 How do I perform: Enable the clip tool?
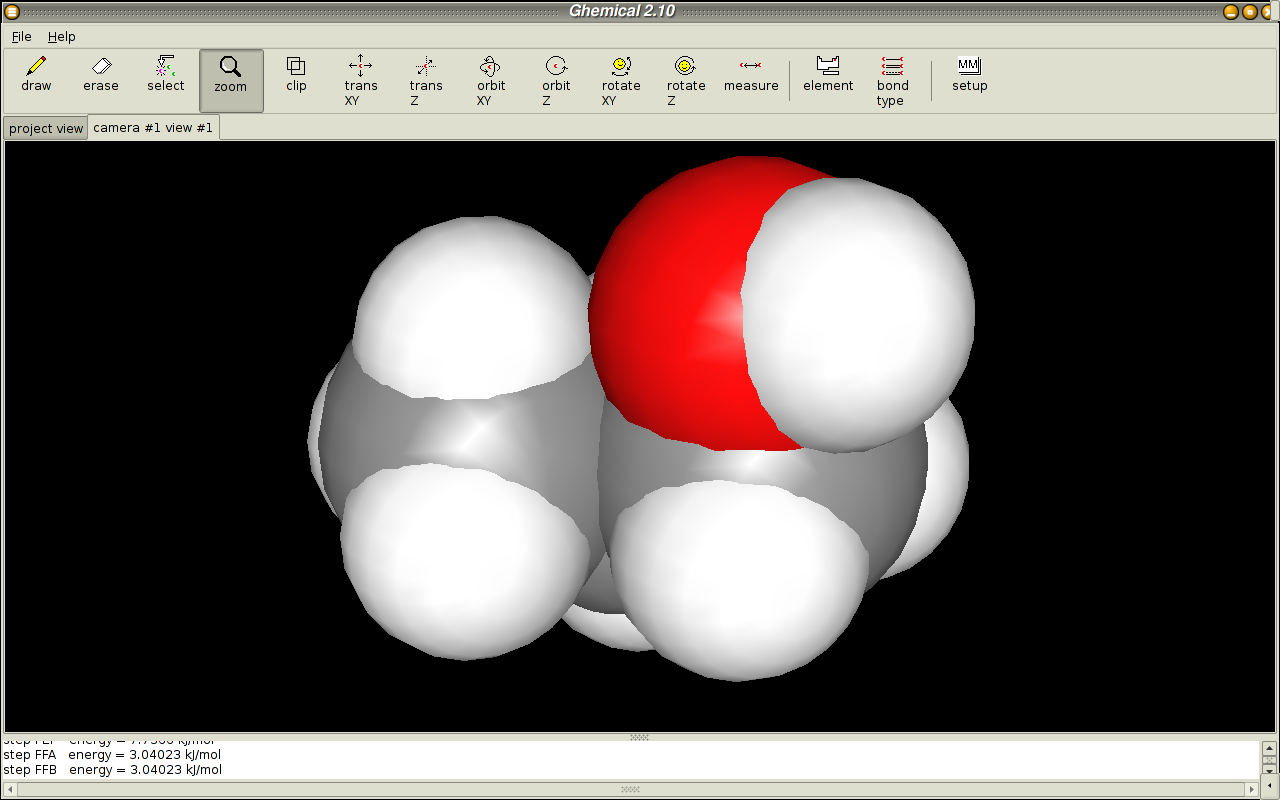[296, 76]
